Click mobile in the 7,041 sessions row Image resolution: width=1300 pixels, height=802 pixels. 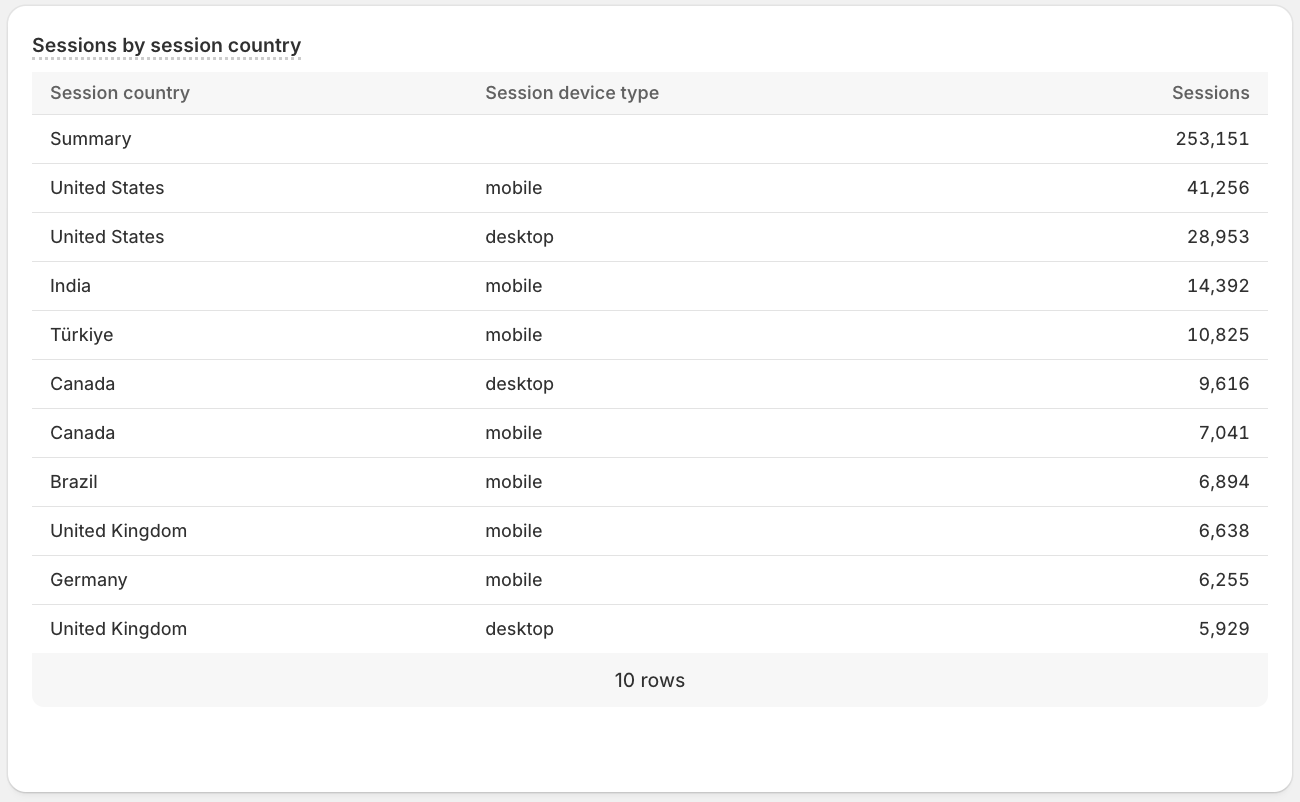pos(514,433)
